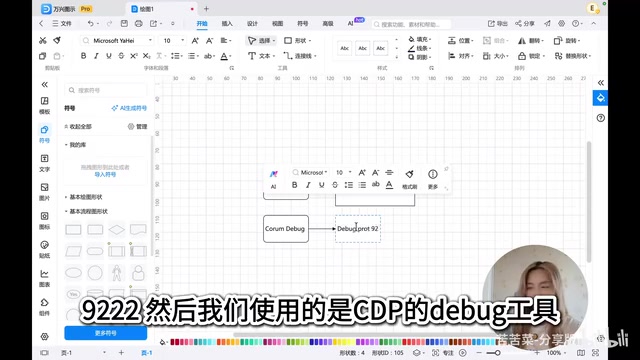The image size is (640, 360).
Task: Select the Corum Debug shape on canvas
Action: pos(286,229)
